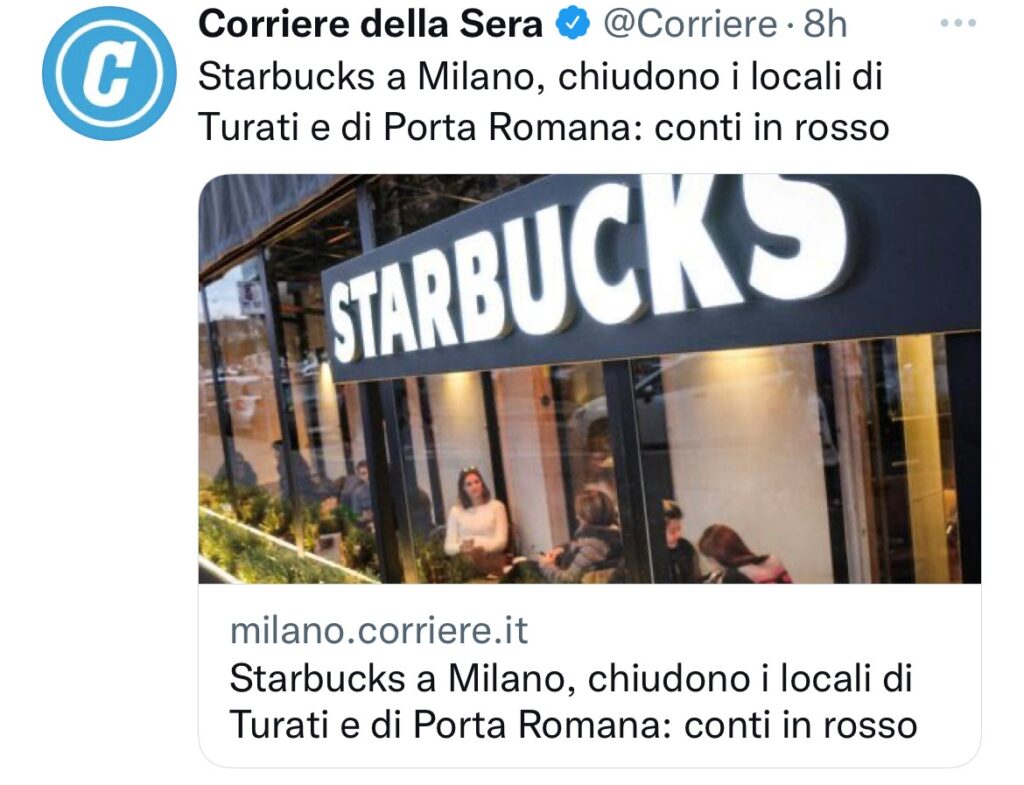Open the link card article headline

pos(573,701)
